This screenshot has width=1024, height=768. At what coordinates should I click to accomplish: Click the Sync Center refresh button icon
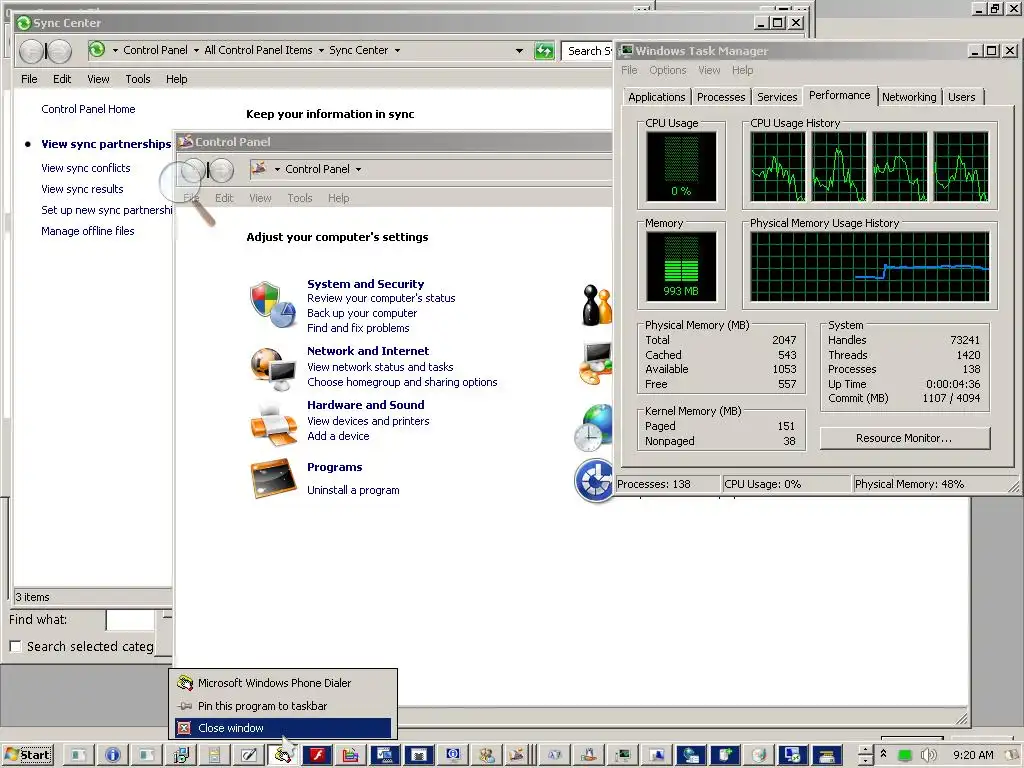click(544, 50)
